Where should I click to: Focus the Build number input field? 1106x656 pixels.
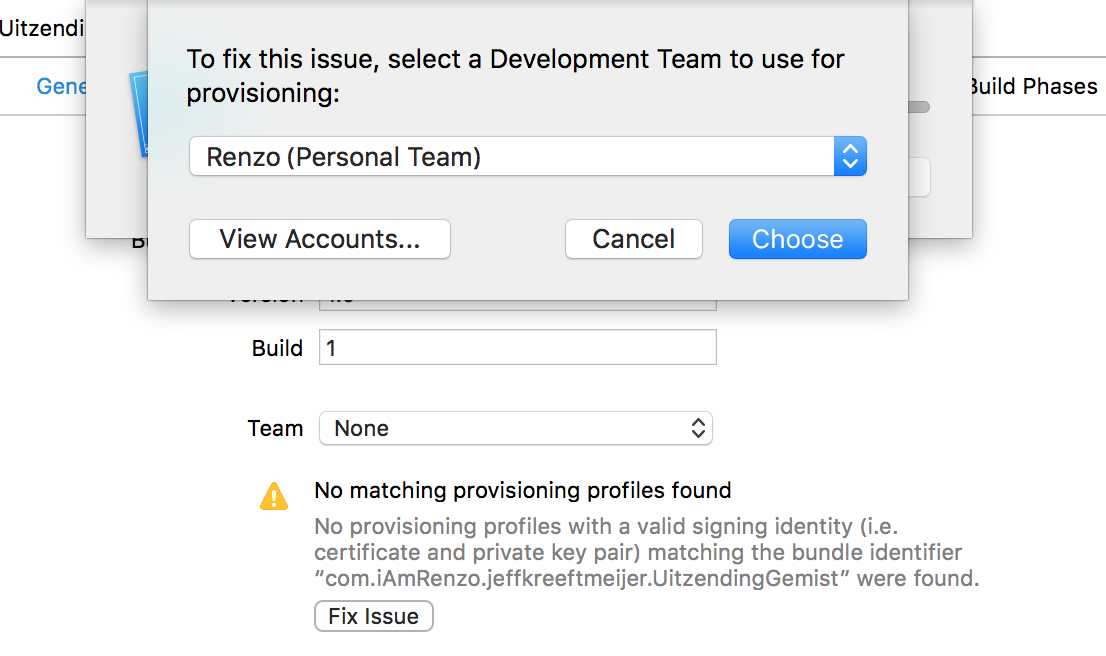[x=517, y=348]
